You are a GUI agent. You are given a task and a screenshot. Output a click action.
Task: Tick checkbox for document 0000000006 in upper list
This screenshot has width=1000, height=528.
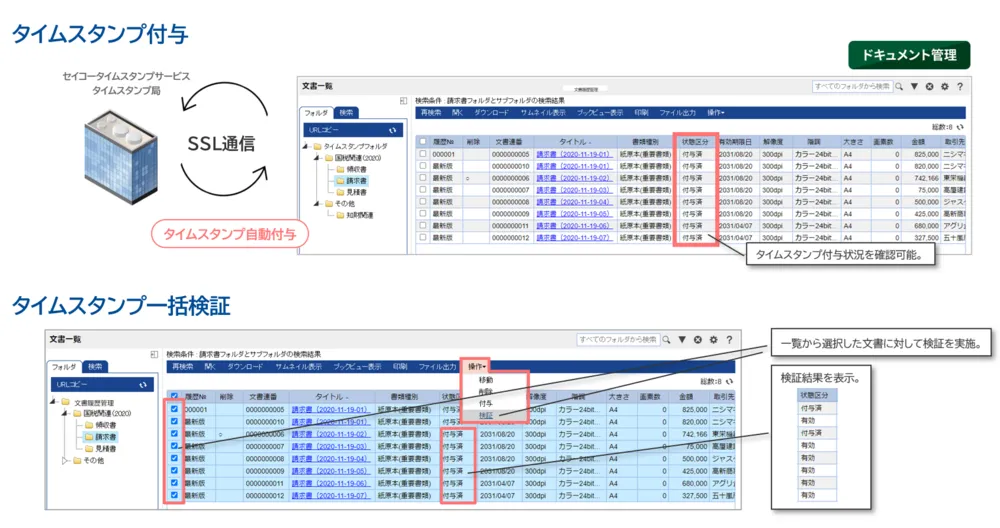423,178
